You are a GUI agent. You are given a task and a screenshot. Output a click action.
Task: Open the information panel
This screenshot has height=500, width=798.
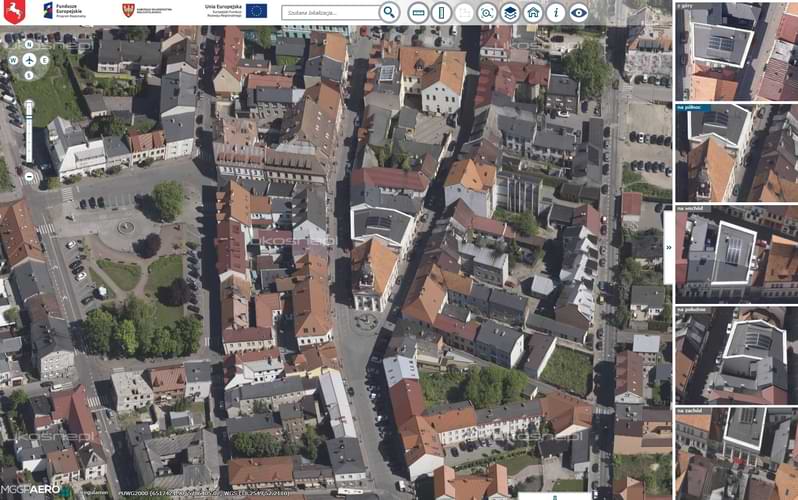pos(556,12)
